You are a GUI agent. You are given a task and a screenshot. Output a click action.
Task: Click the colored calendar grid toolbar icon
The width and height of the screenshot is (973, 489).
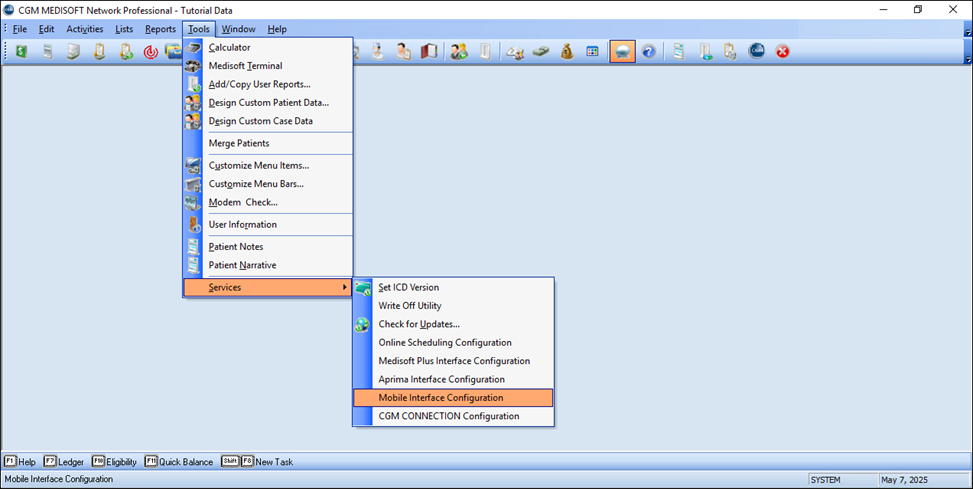coord(593,52)
